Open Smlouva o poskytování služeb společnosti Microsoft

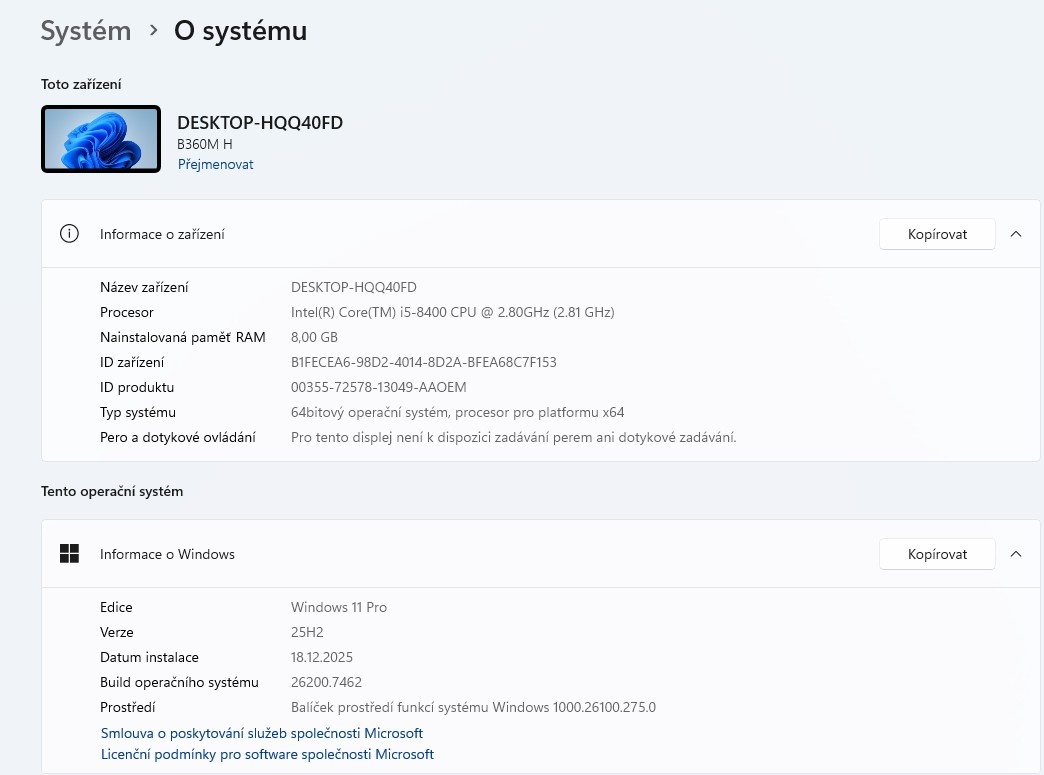pyautogui.click(x=260, y=732)
